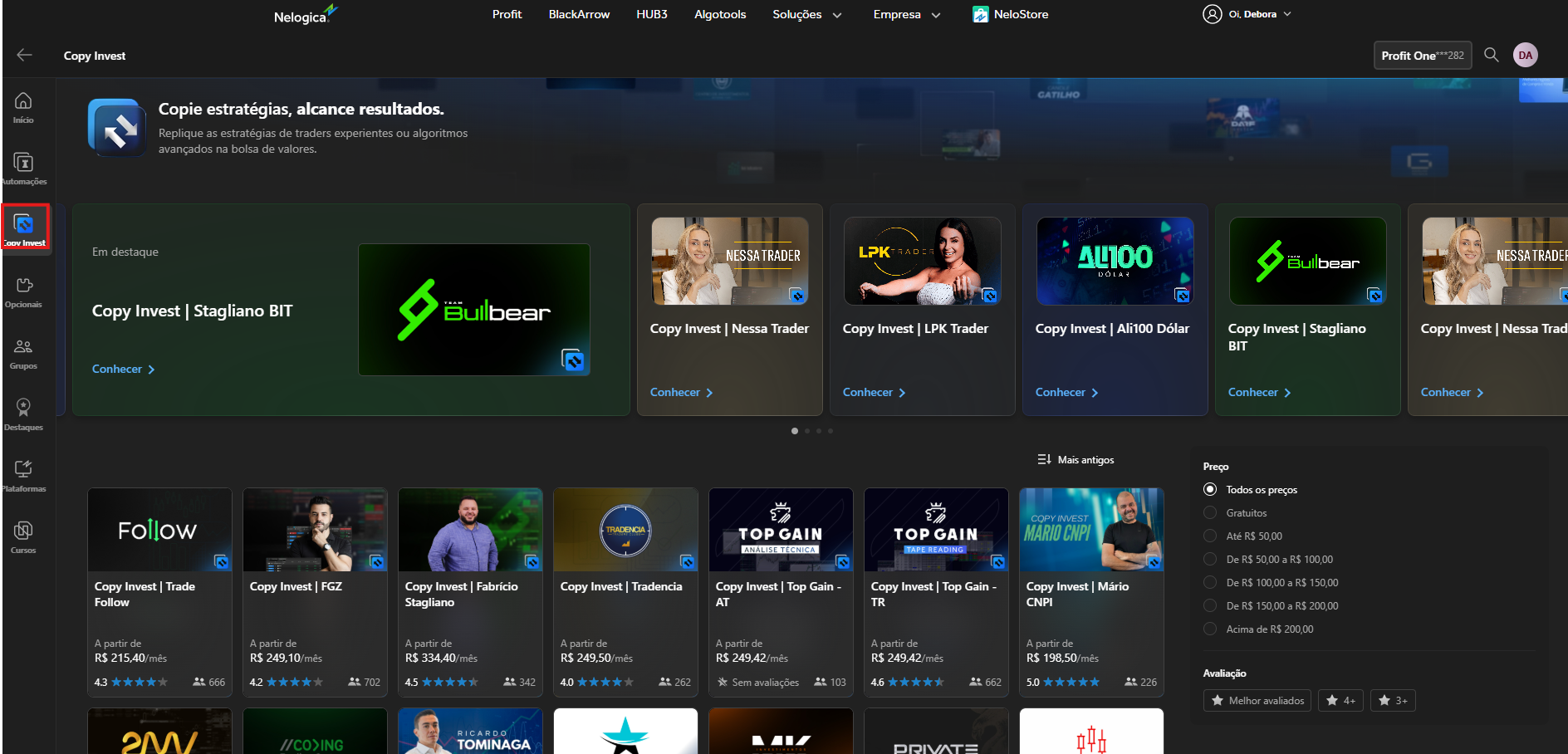Click Conhecer under Nessa Trader card

(x=681, y=392)
